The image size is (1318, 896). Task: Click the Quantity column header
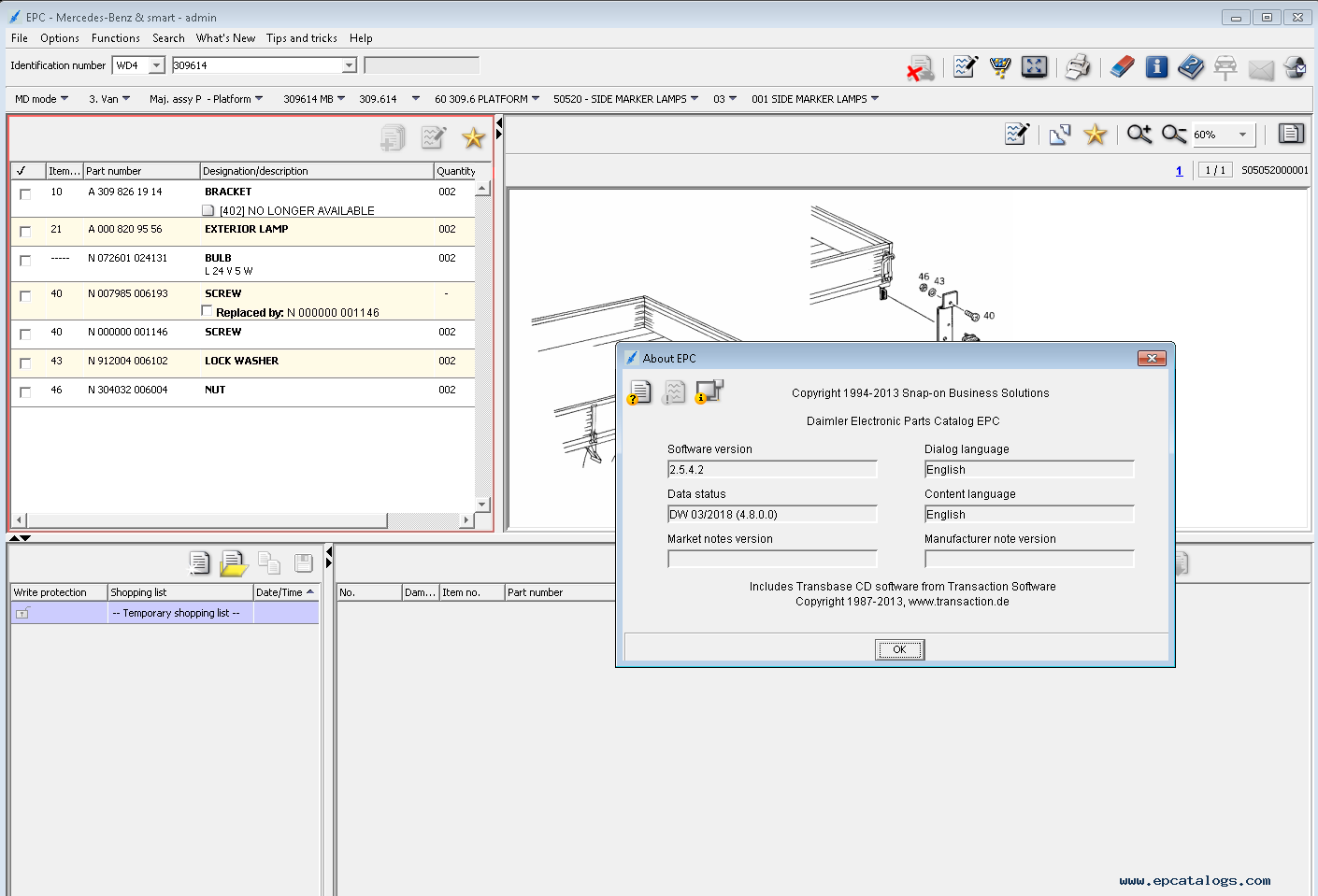(x=456, y=171)
